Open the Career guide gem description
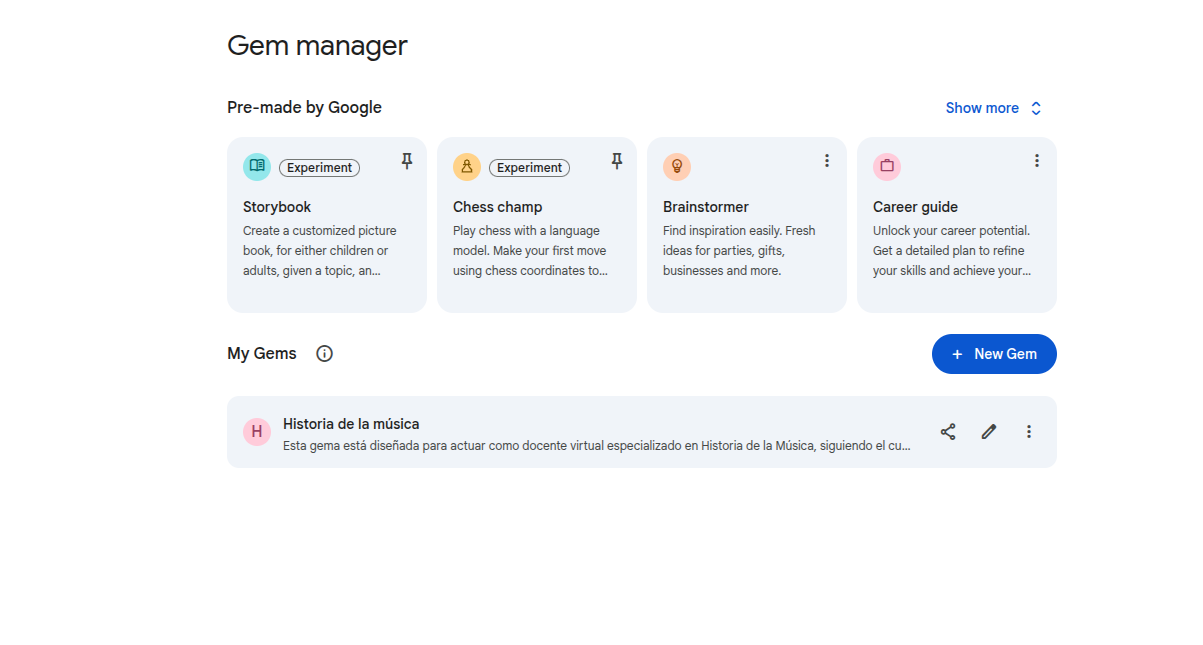Image resolution: width=1203 pixels, height=645 pixels. tap(950, 250)
